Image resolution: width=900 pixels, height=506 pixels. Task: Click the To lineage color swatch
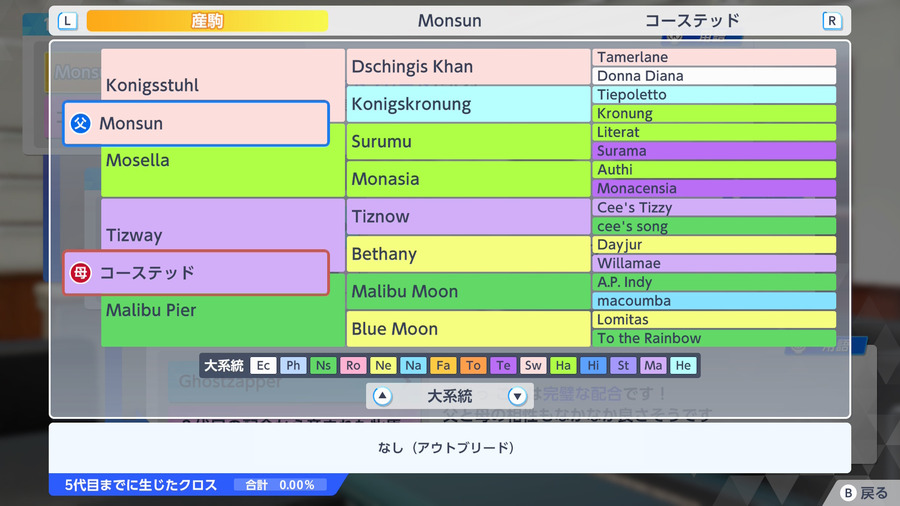(474, 365)
